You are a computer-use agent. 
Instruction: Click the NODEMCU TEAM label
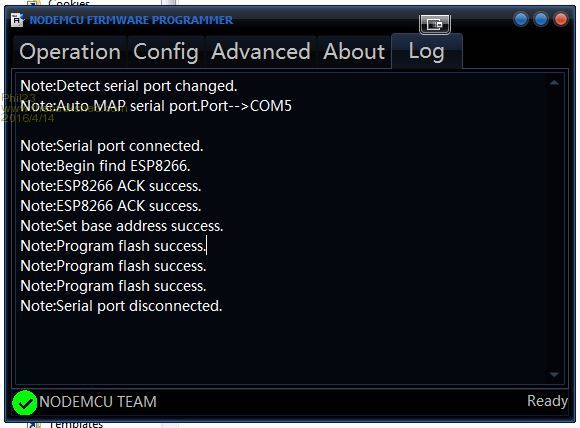[98, 402]
